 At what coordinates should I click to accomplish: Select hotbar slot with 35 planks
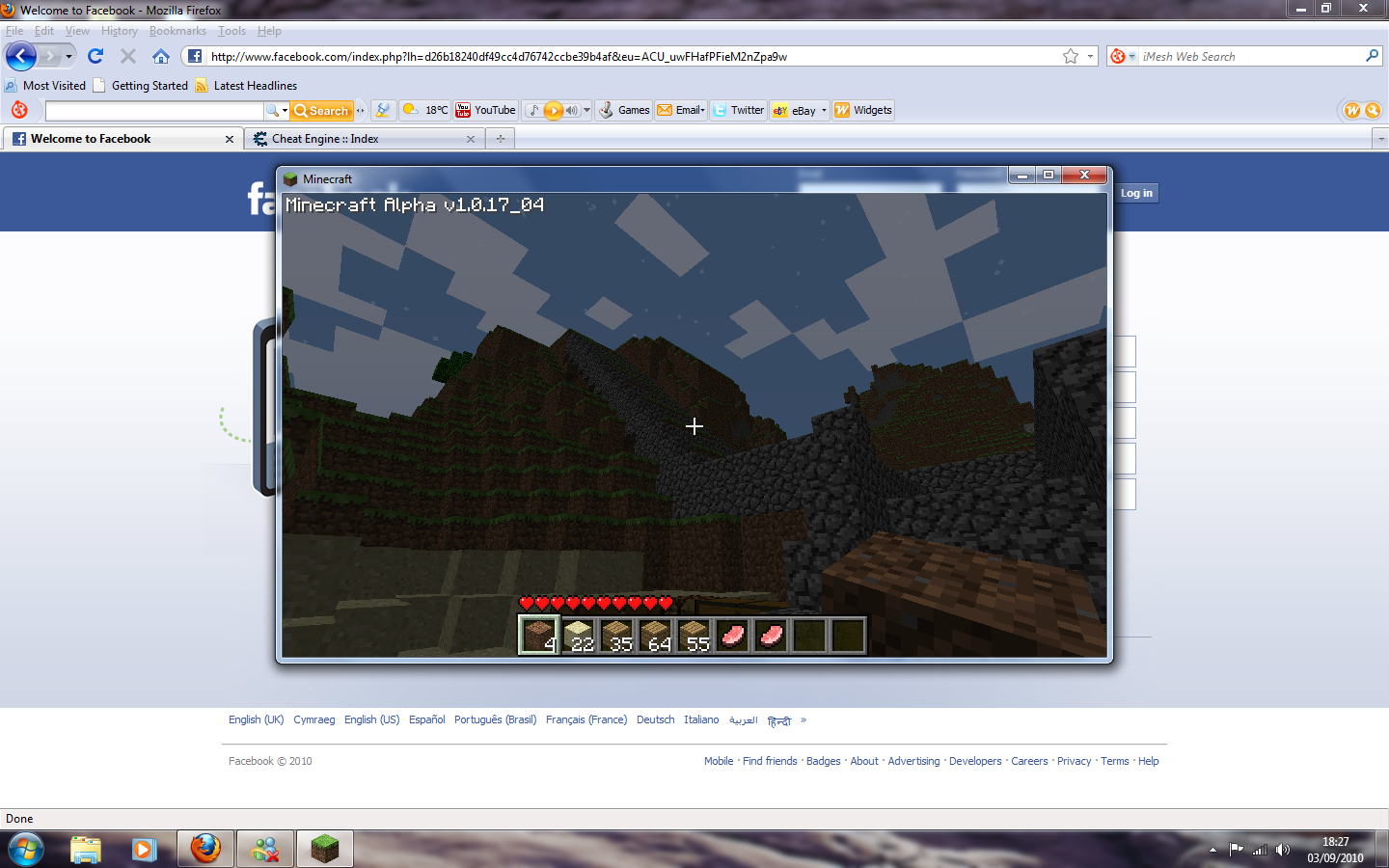pos(616,636)
